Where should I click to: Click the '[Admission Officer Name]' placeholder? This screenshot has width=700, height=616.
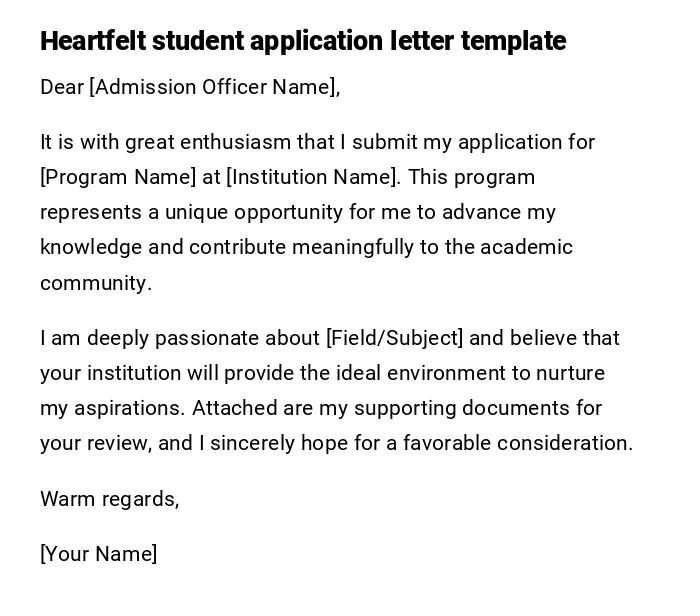pyautogui.click(x=212, y=87)
